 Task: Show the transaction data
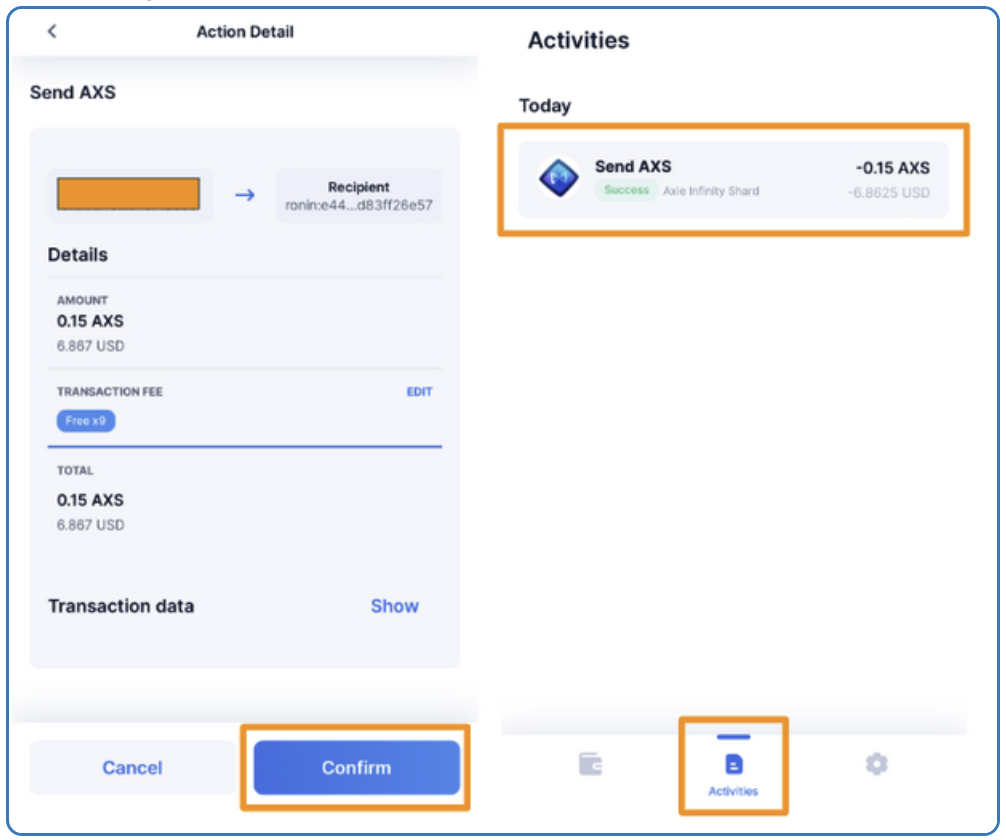395,606
